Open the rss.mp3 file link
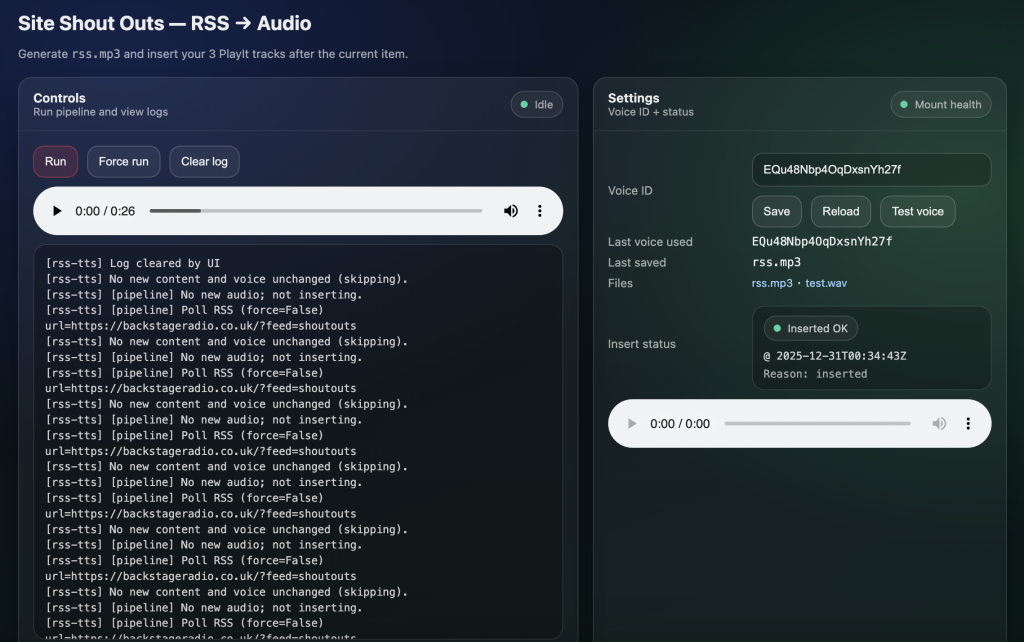This screenshot has width=1024, height=642. [772, 284]
